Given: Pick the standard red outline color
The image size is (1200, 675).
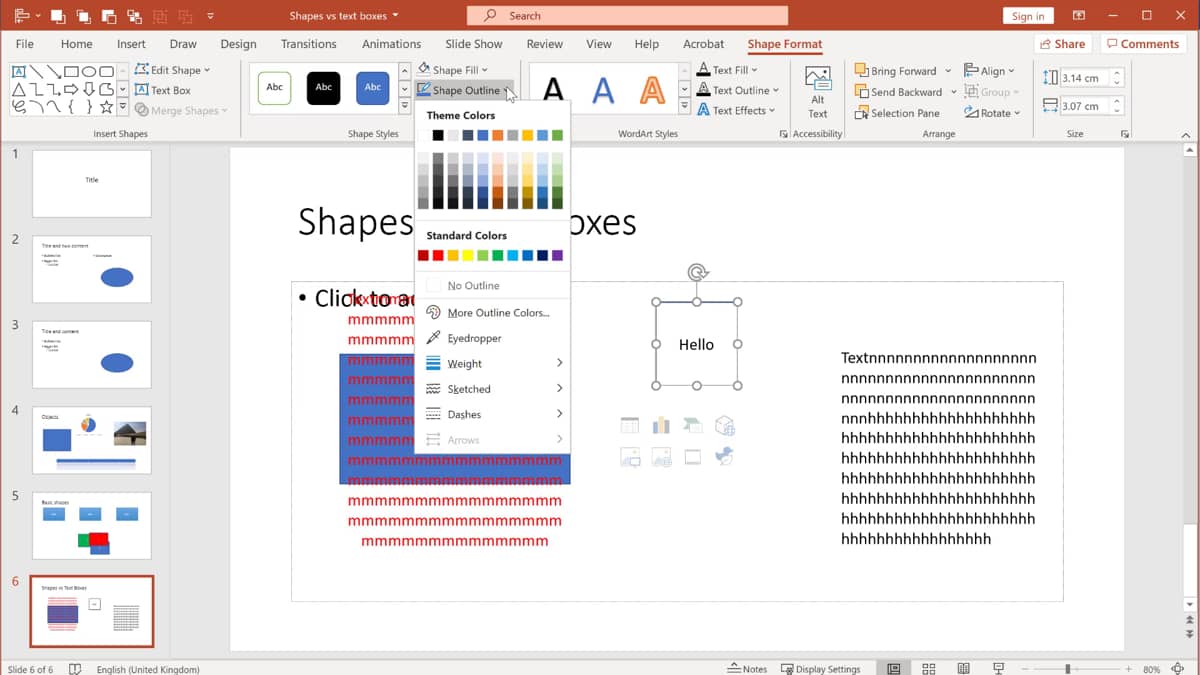Looking at the screenshot, I should point(438,256).
